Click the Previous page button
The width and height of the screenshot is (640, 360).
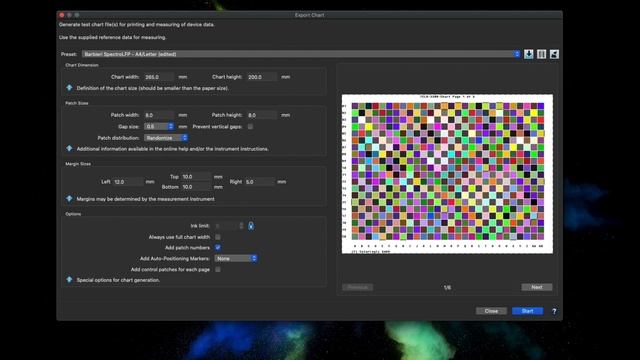tap(358, 287)
